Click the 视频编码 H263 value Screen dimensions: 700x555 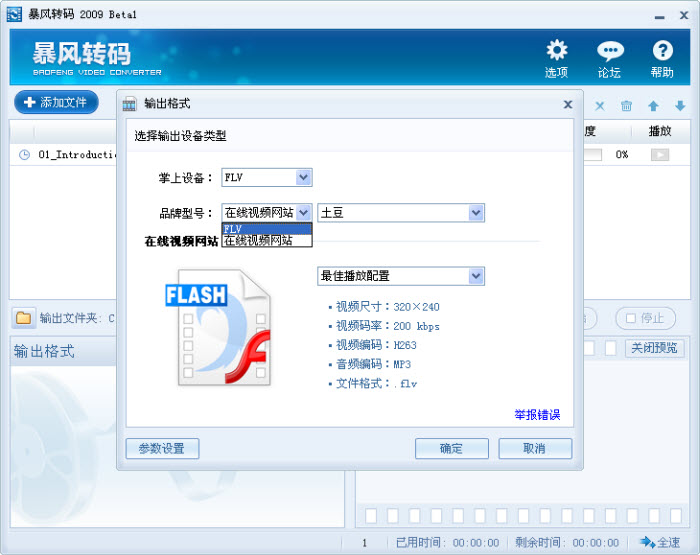pos(405,345)
